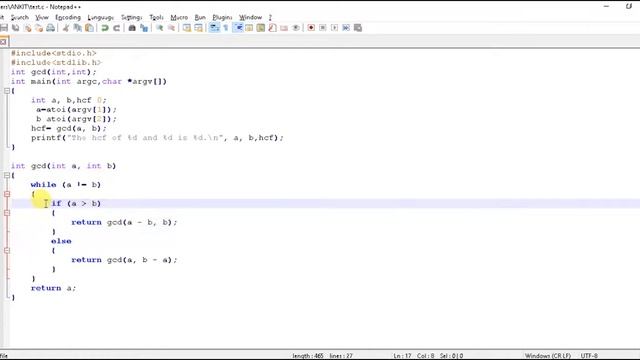The width and height of the screenshot is (640, 360).
Task: Click the 'hcf= gcd(a, b);' line
Action: pyautogui.click(x=69, y=128)
